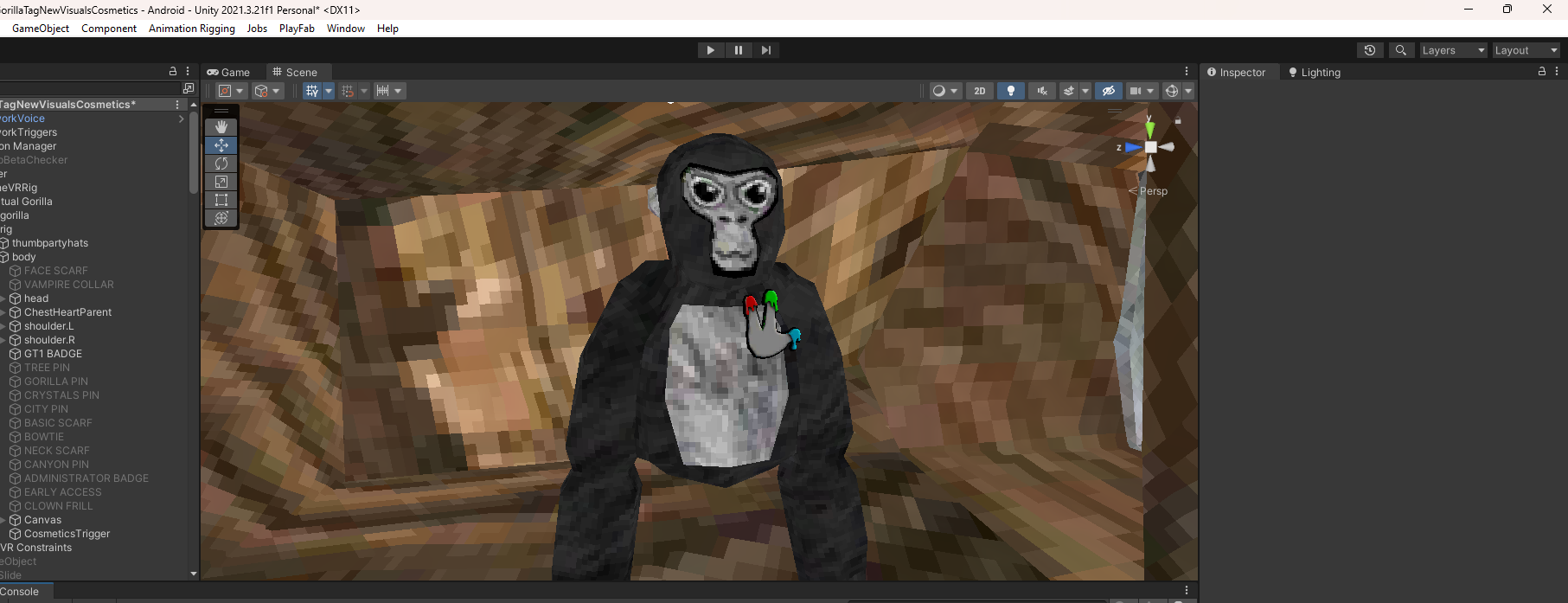Toggle the Inspector panel lock icon
The image size is (1568, 603).
(x=1542, y=72)
